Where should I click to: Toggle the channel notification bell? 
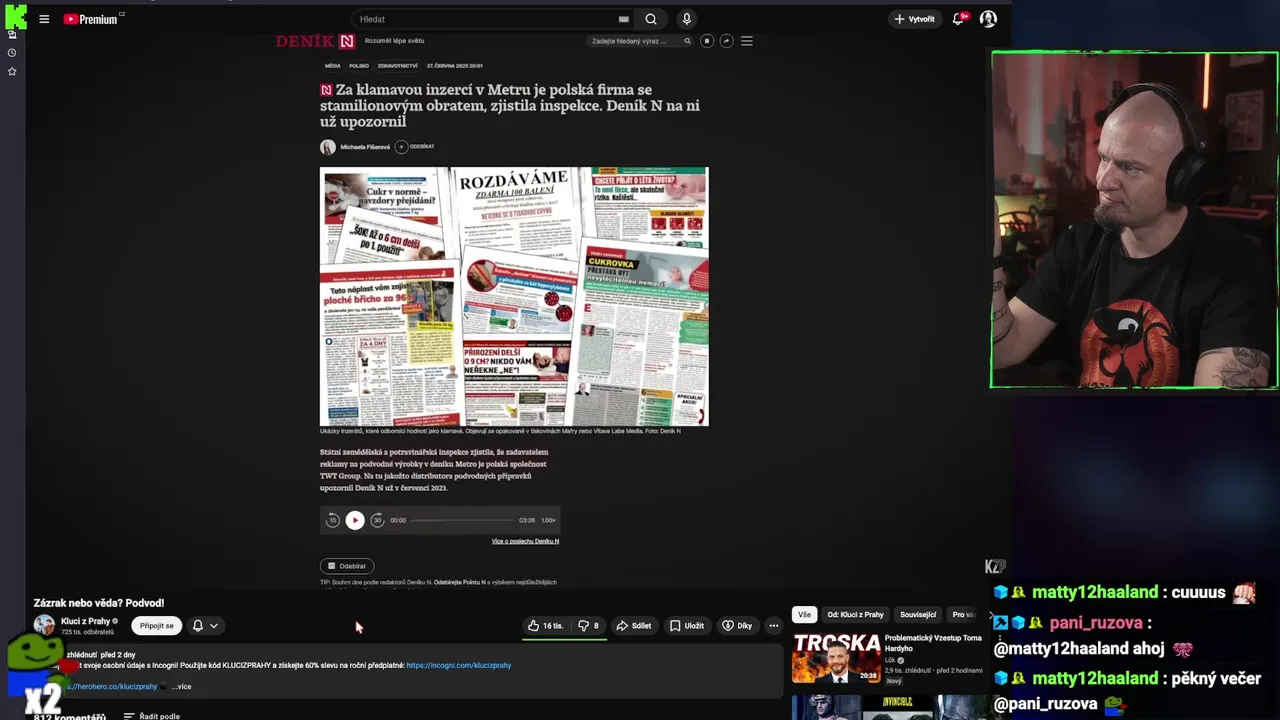[x=198, y=626]
